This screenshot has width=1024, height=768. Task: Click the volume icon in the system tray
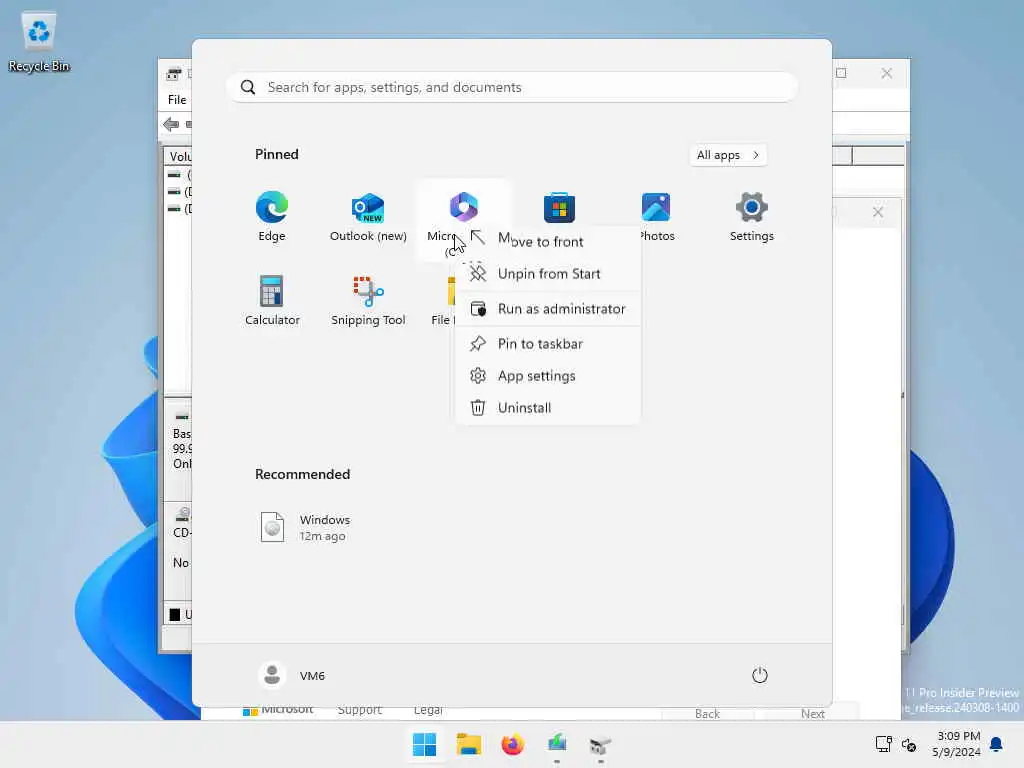pos(909,744)
